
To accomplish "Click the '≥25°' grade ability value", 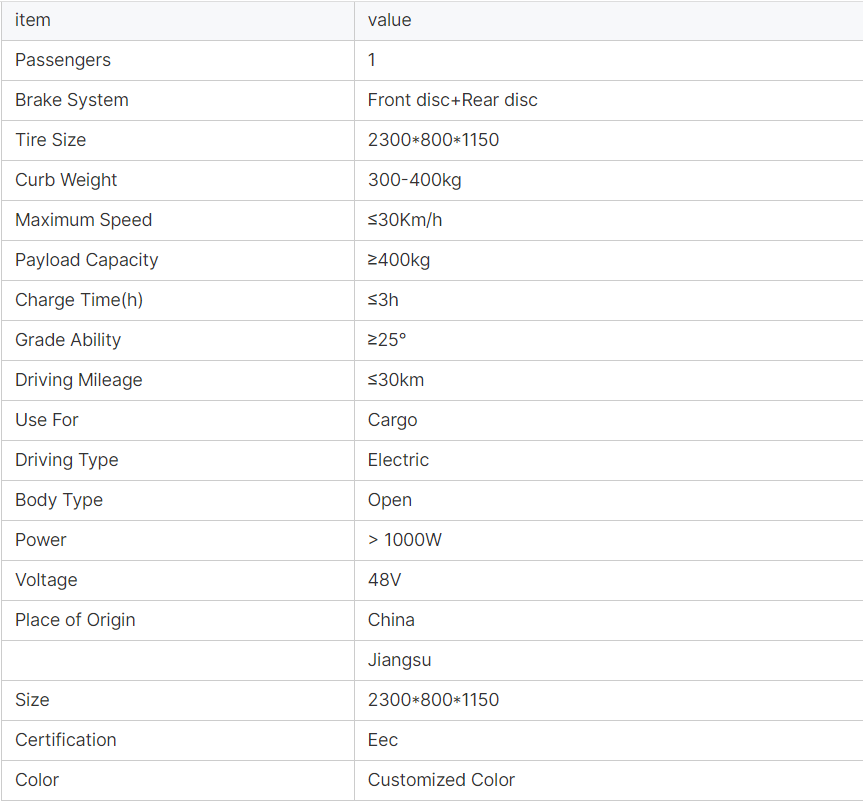I will [x=387, y=340].
